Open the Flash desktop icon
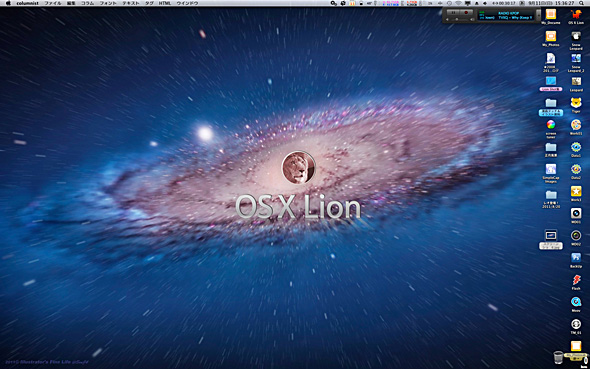Image resolution: width=590 pixels, height=369 pixels. pos(576,280)
